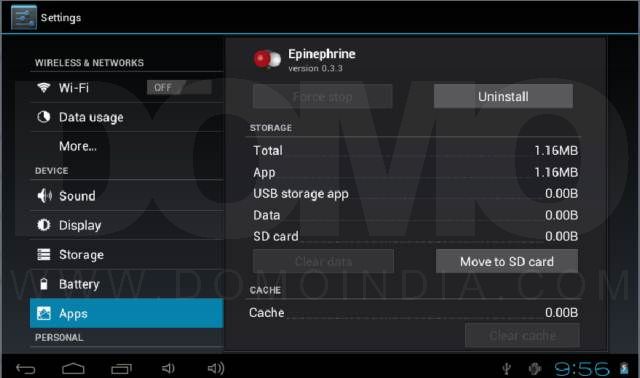640x378 pixels.
Task: Open Storage in the device list
Action: click(x=127, y=255)
